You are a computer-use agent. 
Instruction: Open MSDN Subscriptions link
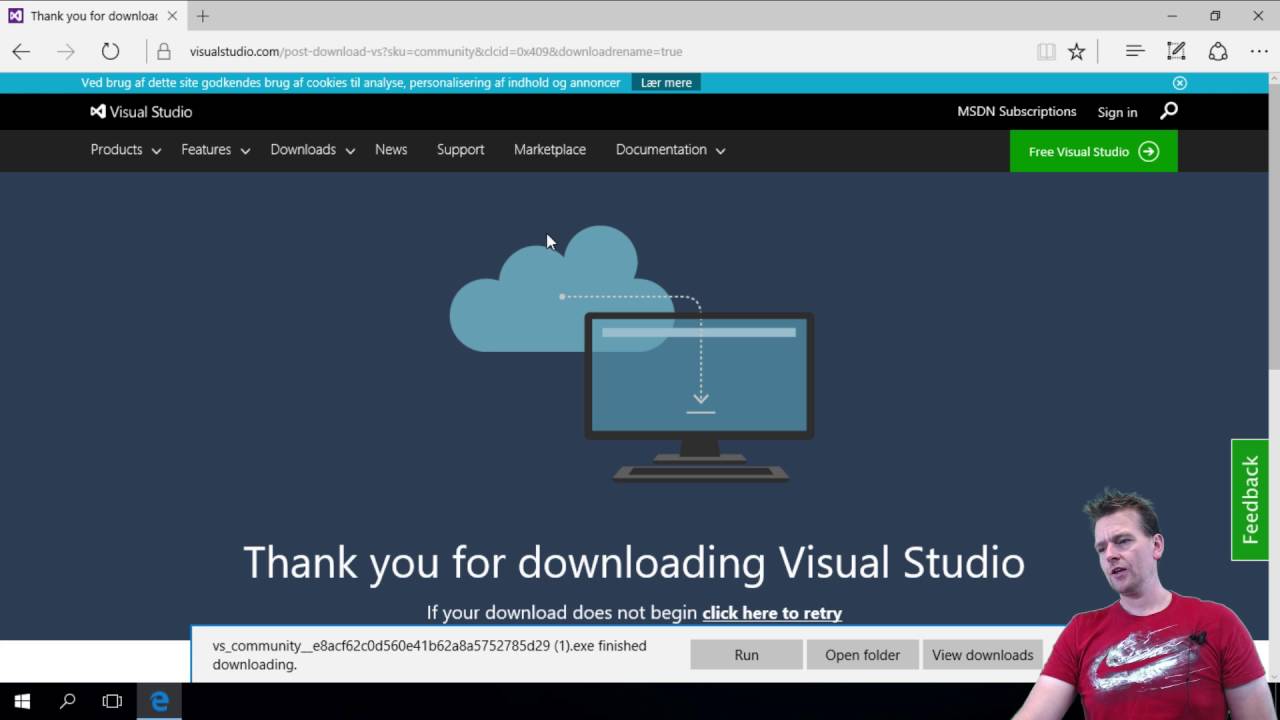pyautogui.click(x=1017, y=112)
